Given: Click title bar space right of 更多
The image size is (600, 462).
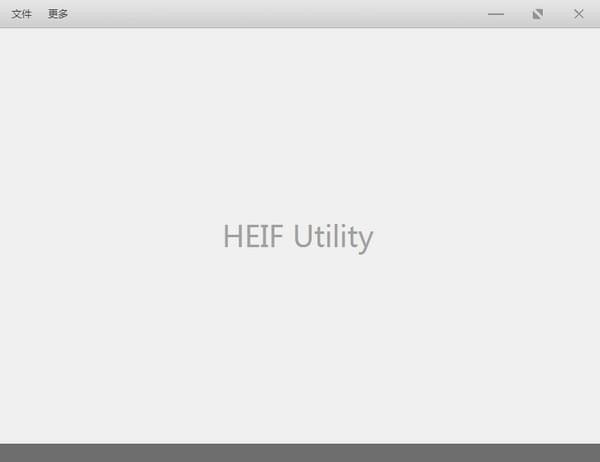Looking at the screenshot, I should click(276, 14).
